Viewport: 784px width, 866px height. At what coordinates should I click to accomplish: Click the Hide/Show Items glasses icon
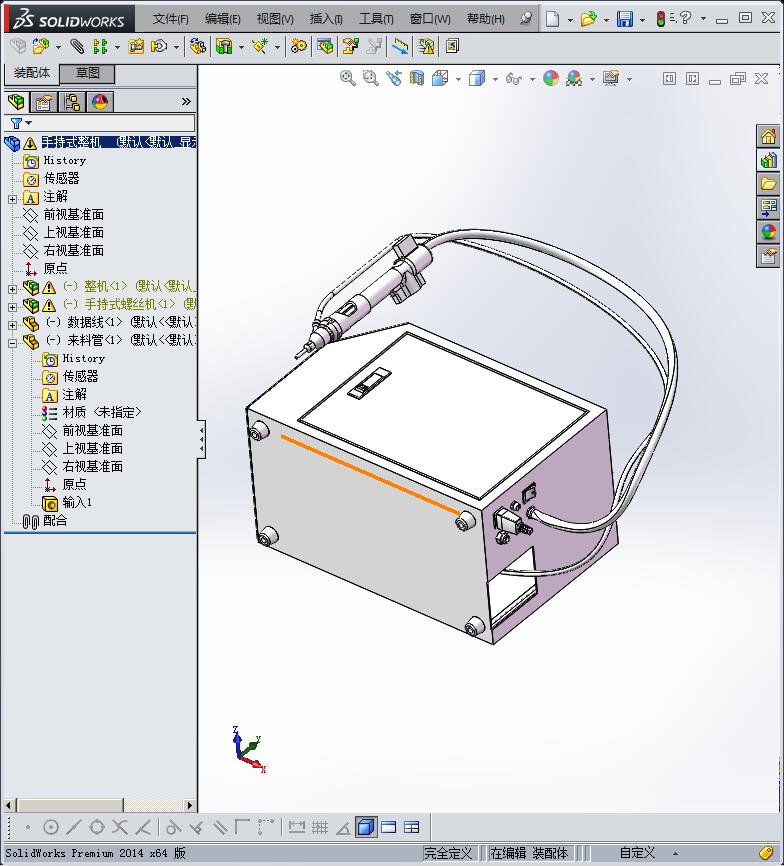513,79
